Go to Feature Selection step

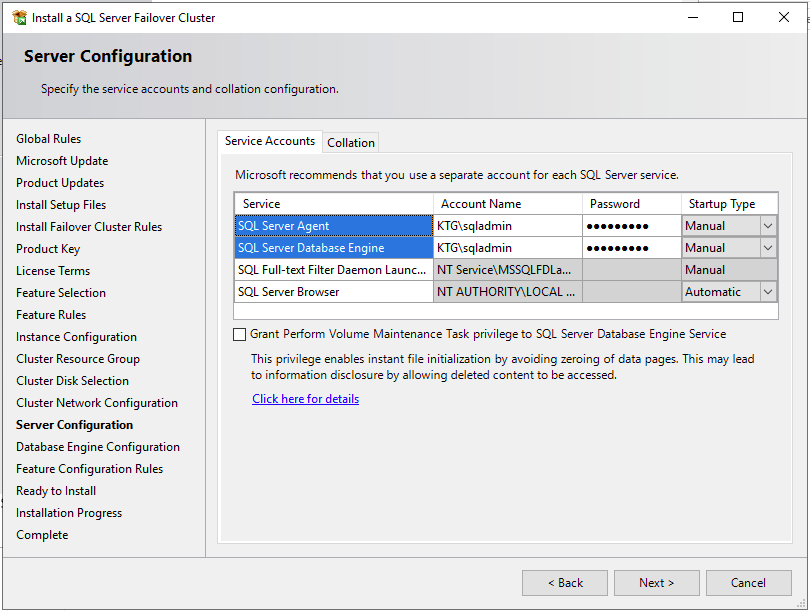[61, 293]
